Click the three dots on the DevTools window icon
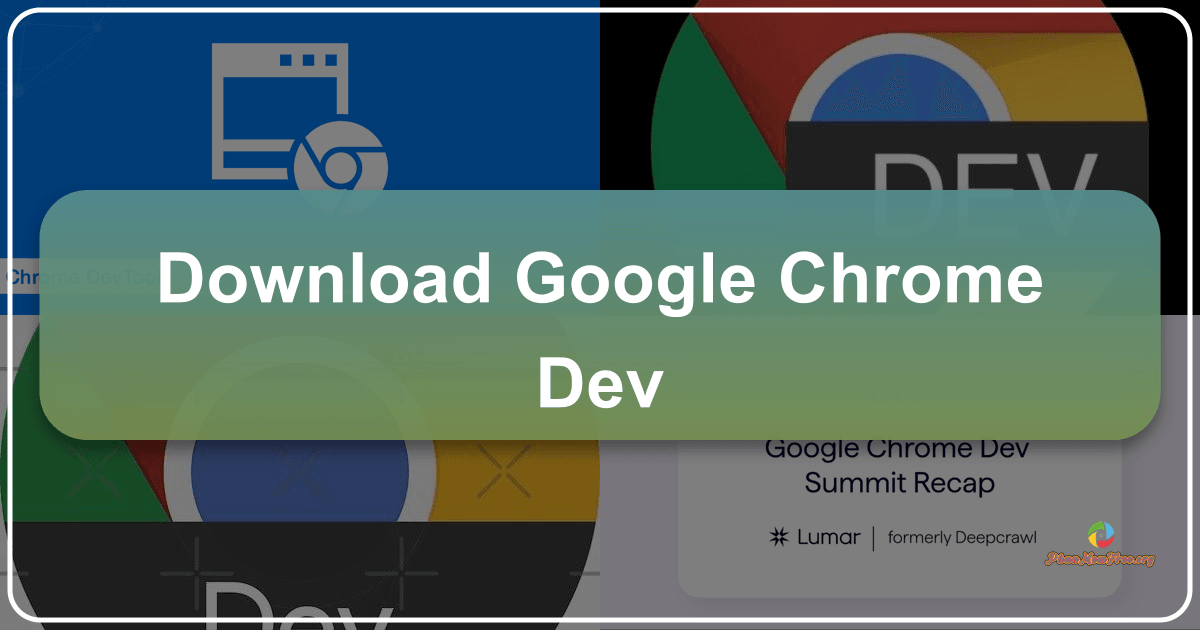The height and width of the screenshot is (630, 1200). click(308, 58)
